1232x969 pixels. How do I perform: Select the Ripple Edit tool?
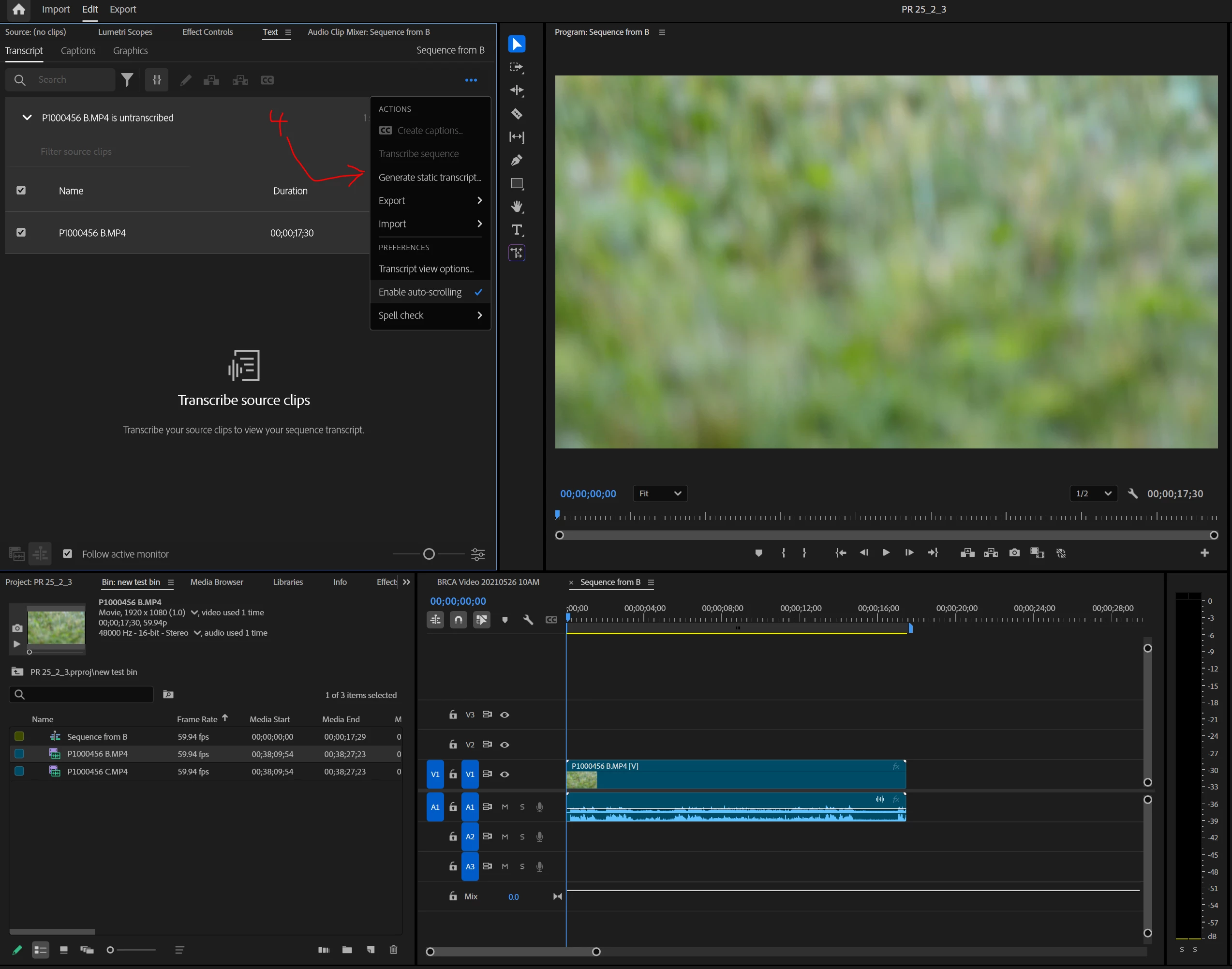(x=516, y=91)
